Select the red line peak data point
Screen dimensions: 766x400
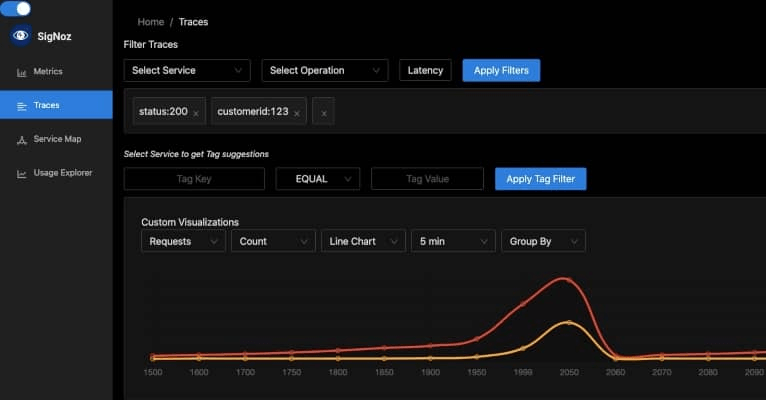pos(569,280)
